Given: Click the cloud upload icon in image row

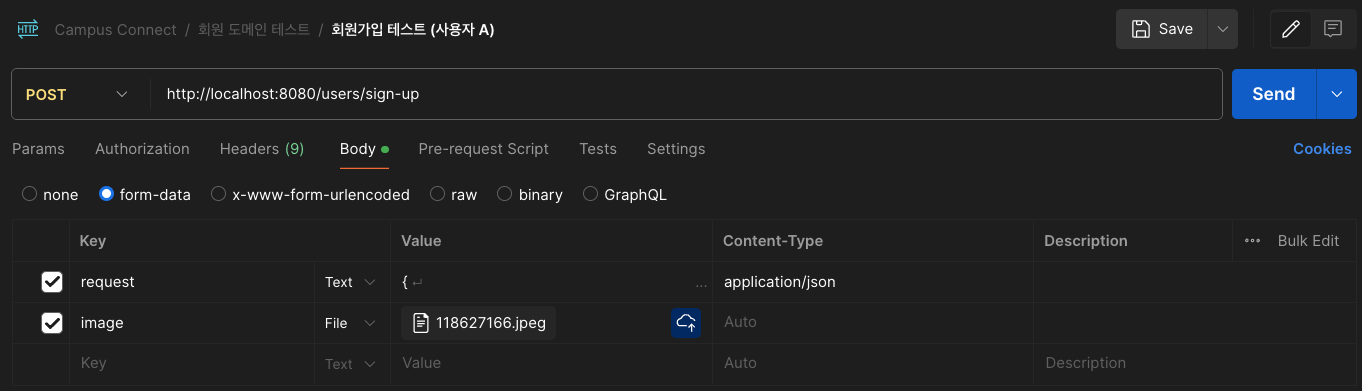Looking at the screenshot, I should (x=686, y=322).
